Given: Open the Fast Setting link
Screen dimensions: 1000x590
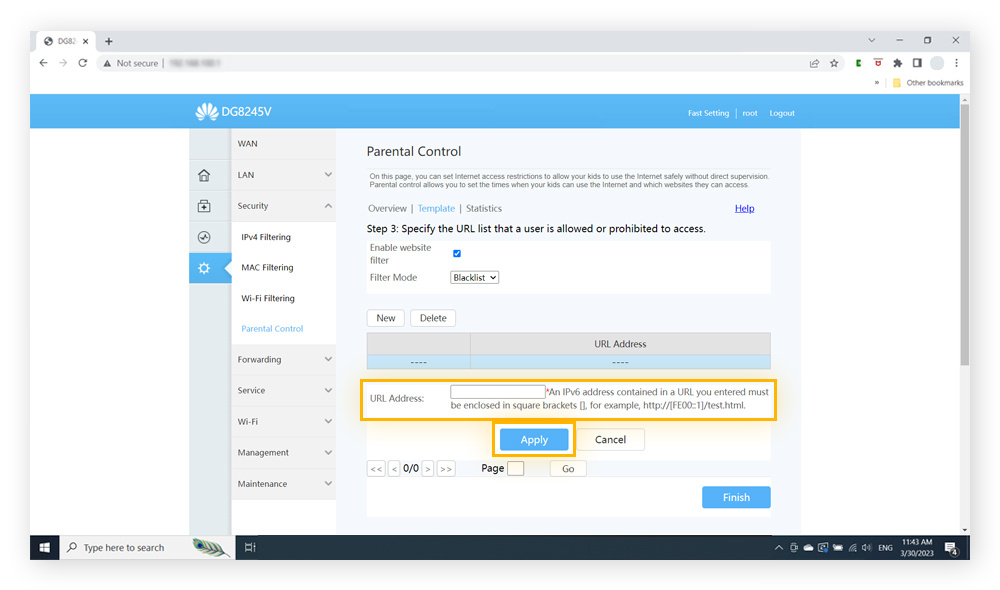Looking at the screenshot, I should tap(708, 114).
